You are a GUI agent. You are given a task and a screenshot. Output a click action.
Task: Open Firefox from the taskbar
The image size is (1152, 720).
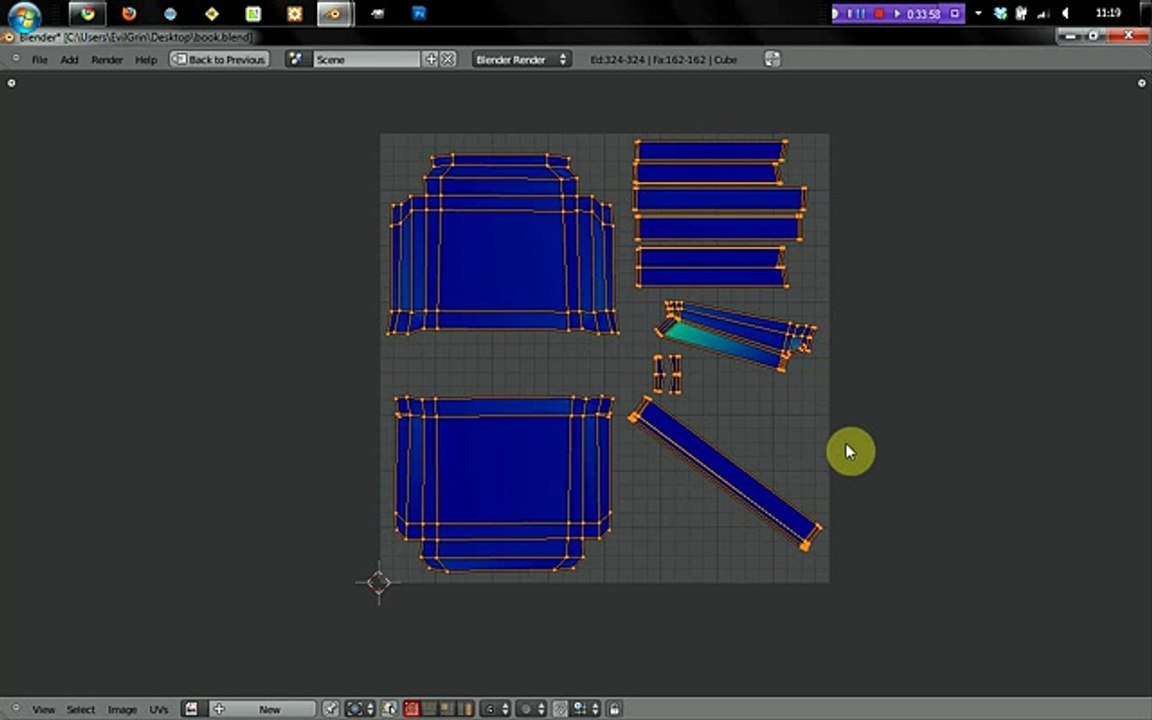click(x=129, y=13)
